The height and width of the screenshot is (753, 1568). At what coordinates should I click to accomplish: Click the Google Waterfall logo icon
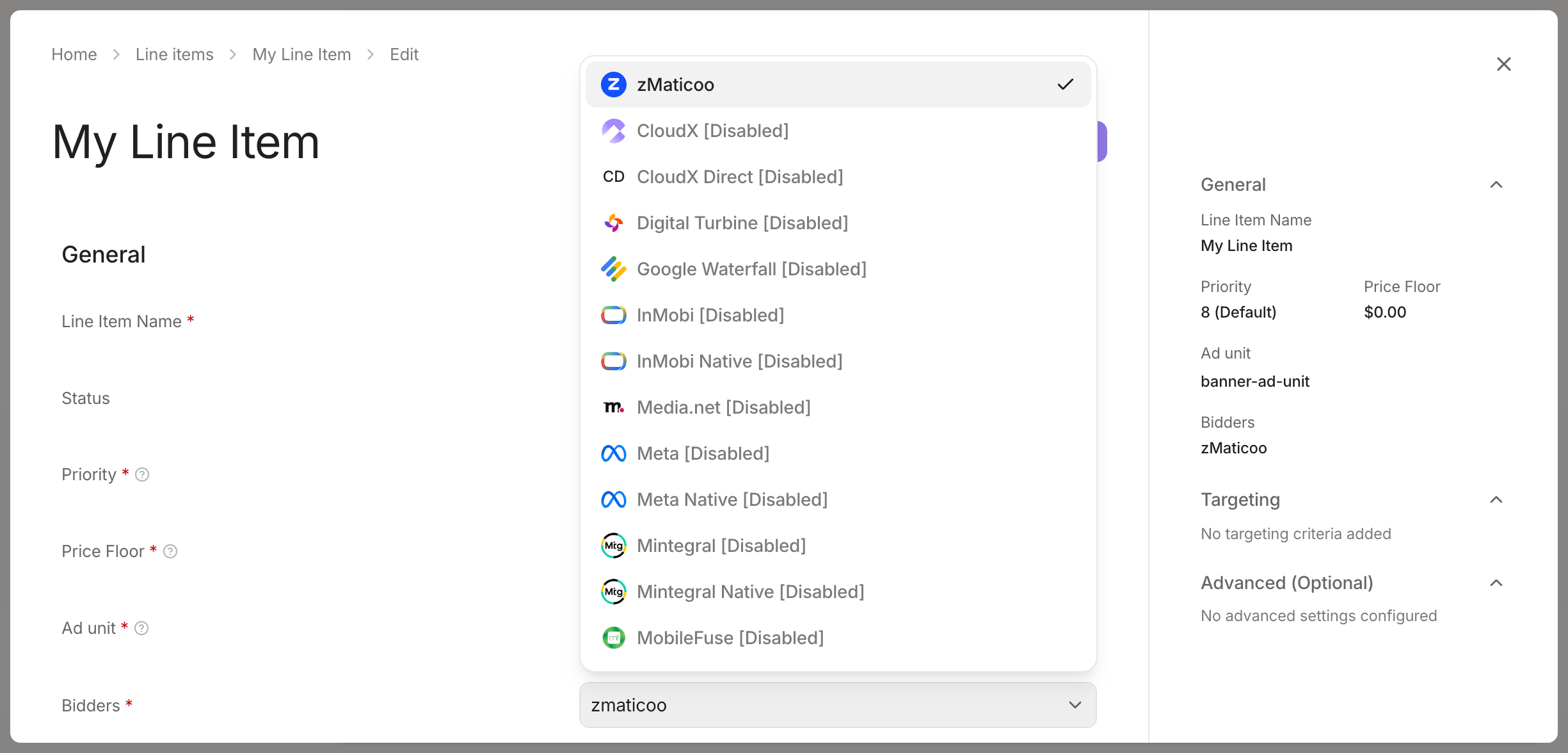coord(613,269)
